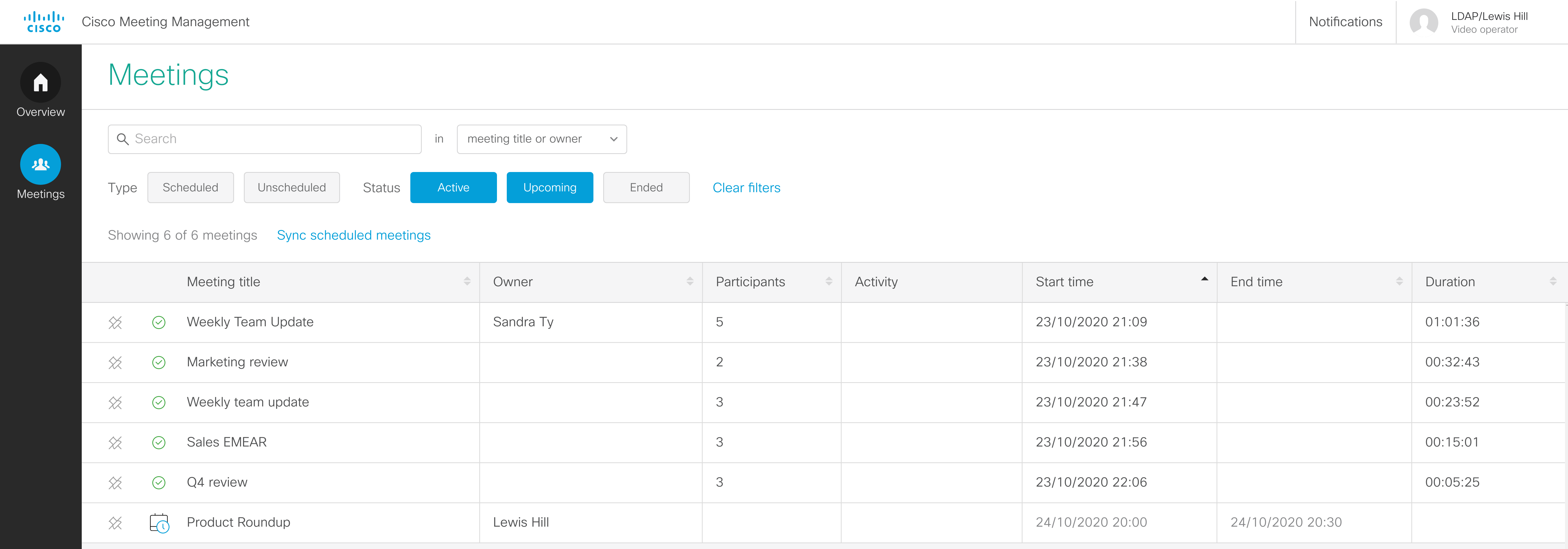The width and height of the screenshot is (1568, 549).
Task: Click Clear filters
Action: point(746,188)
